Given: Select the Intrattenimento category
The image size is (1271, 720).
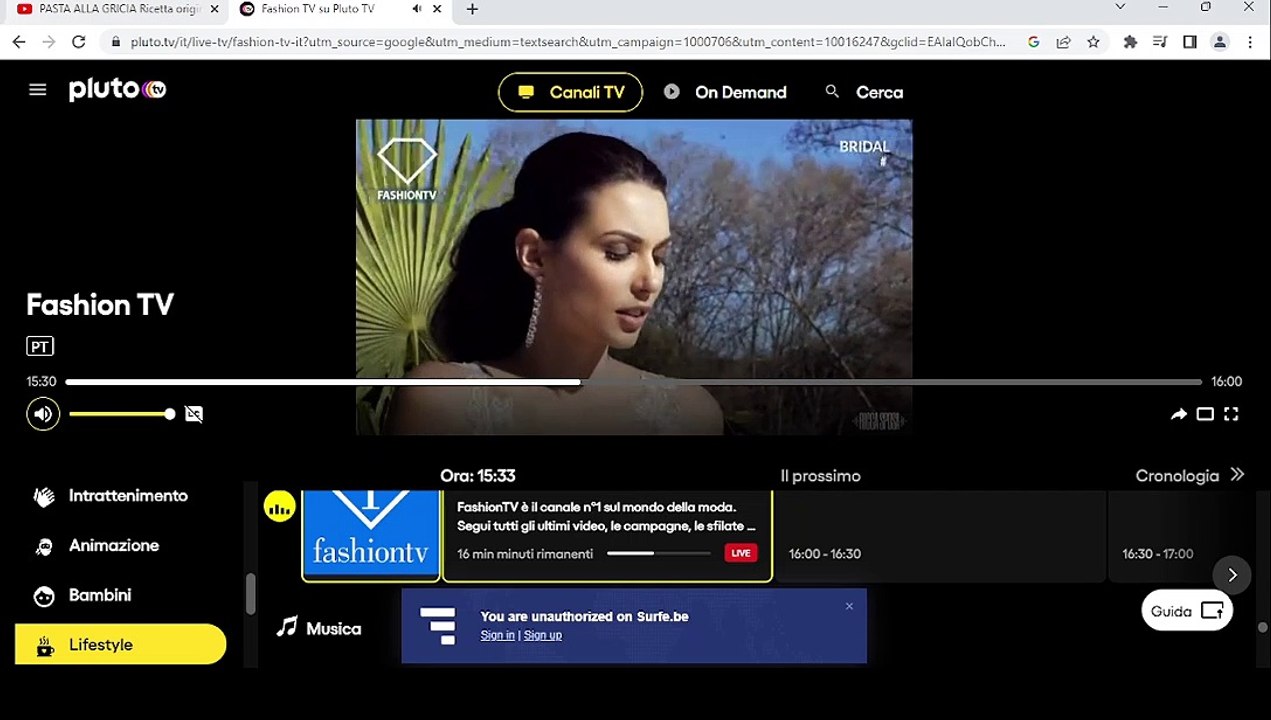Looking at the screenshot, I should coord(120,496).
